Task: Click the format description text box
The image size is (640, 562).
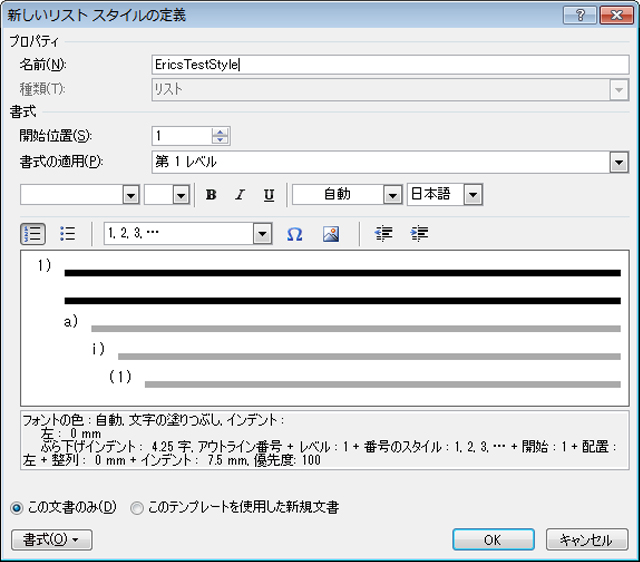Action: [324, 441]
